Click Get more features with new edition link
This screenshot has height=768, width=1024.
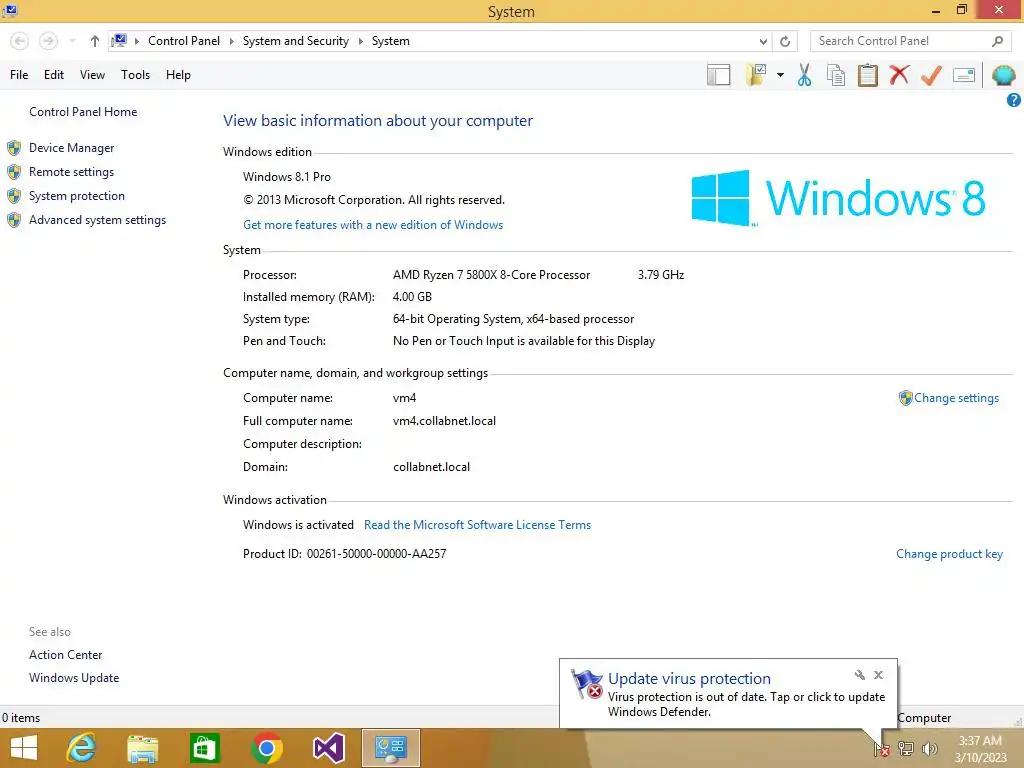click(x=373, y=225)
